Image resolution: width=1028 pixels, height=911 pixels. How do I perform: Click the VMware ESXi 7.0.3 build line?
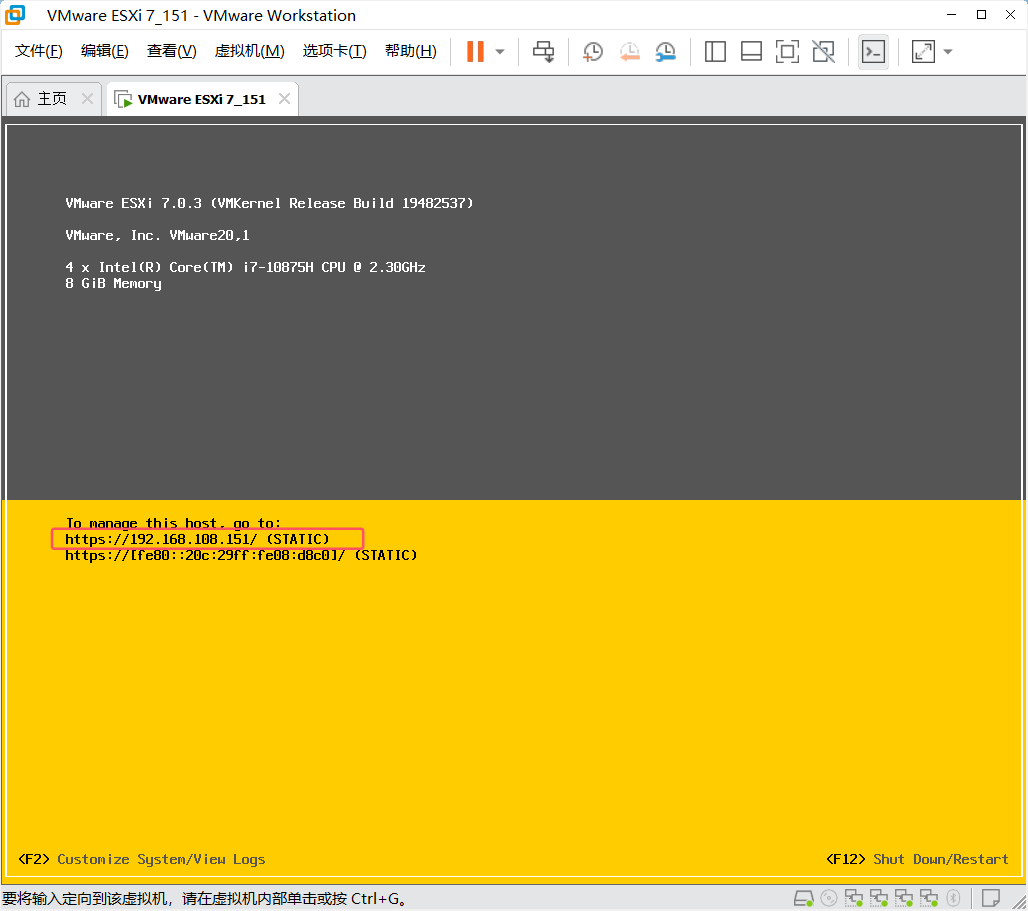pyautogui.click(x=269, y=203)
